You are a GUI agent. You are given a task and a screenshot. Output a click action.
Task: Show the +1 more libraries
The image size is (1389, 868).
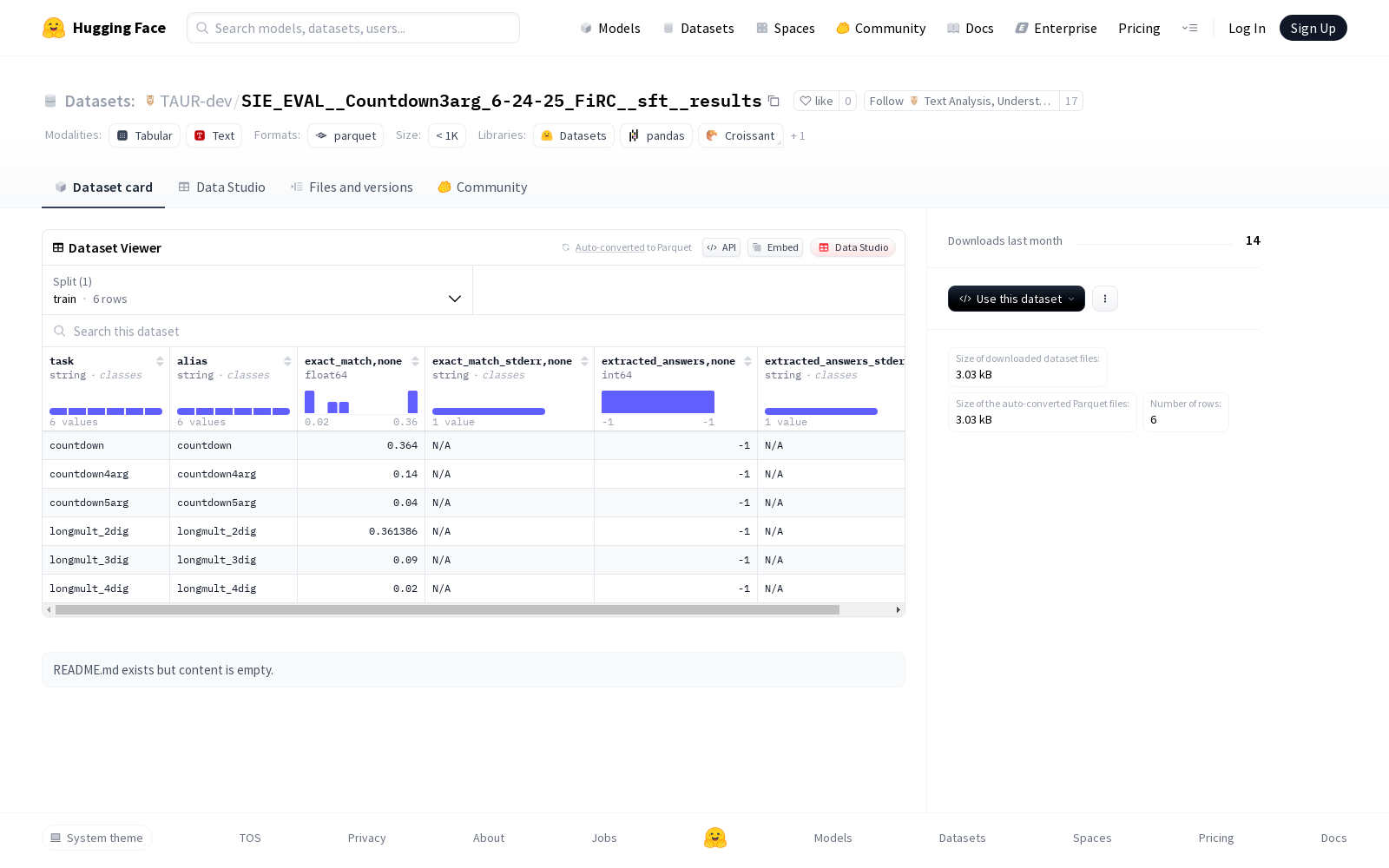pyautogui.click(x=798, y=136)
